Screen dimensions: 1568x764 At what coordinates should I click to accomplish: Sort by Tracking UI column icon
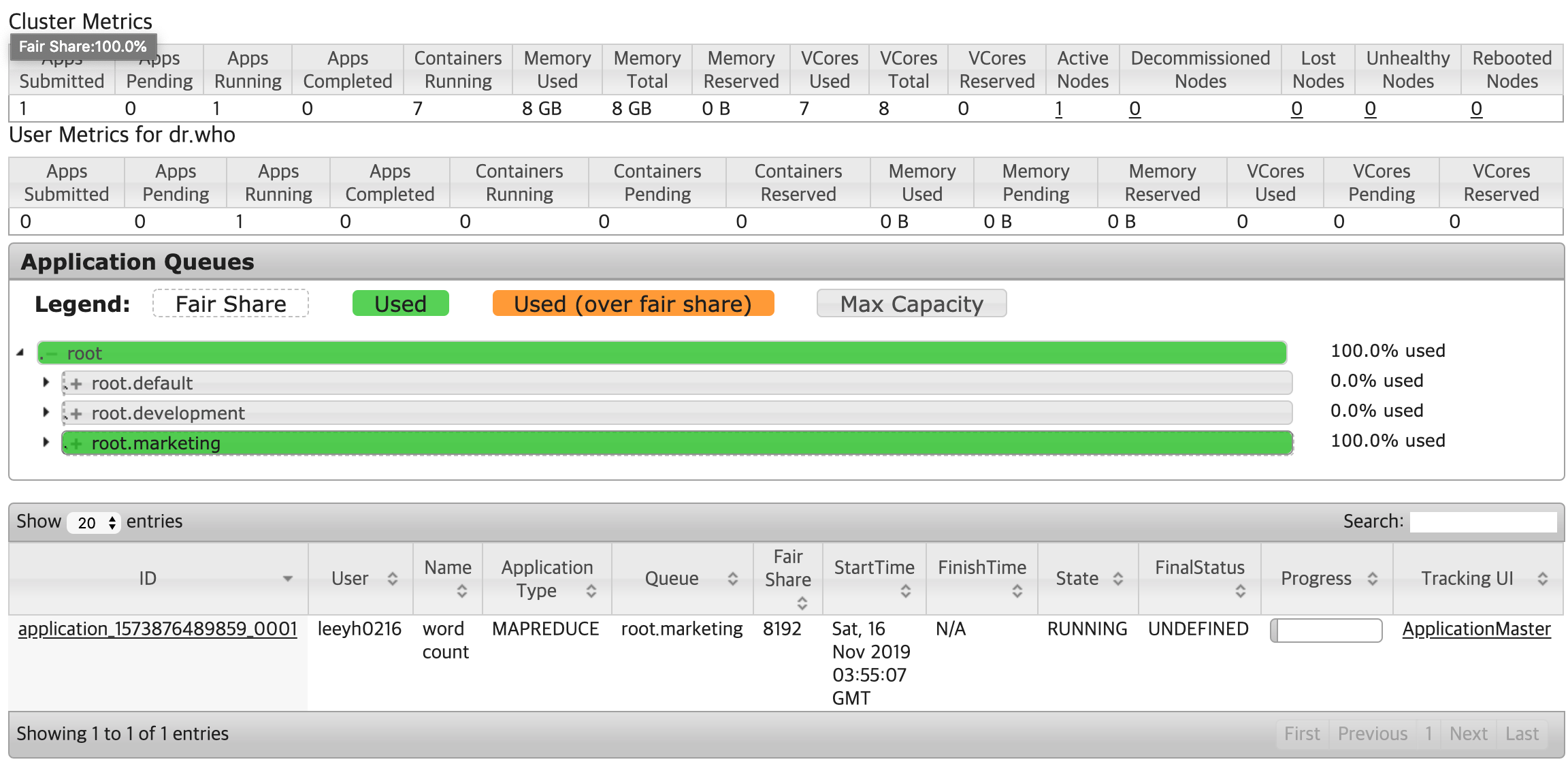(x=1542, y=579)
